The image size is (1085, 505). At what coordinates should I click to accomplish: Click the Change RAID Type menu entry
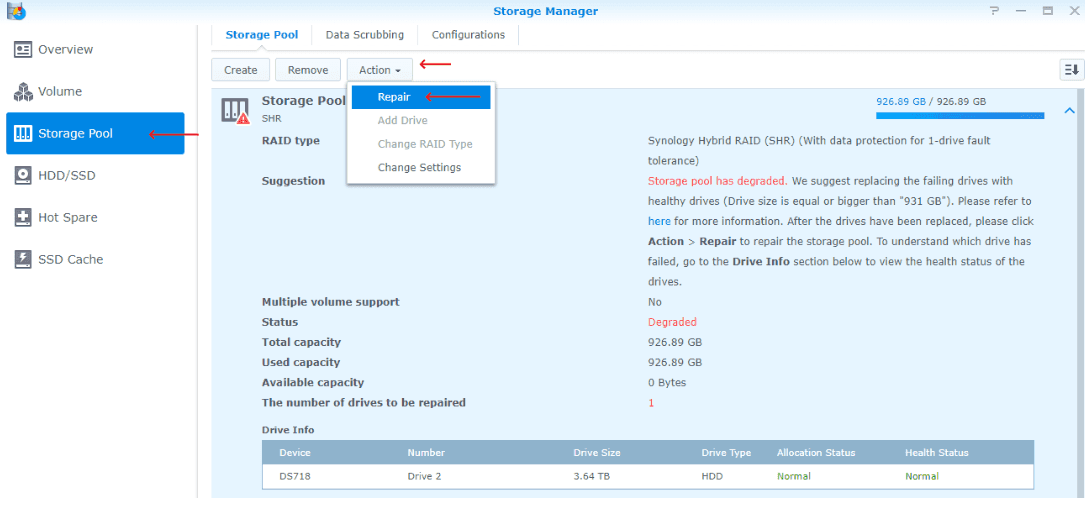tap(425, 144)
